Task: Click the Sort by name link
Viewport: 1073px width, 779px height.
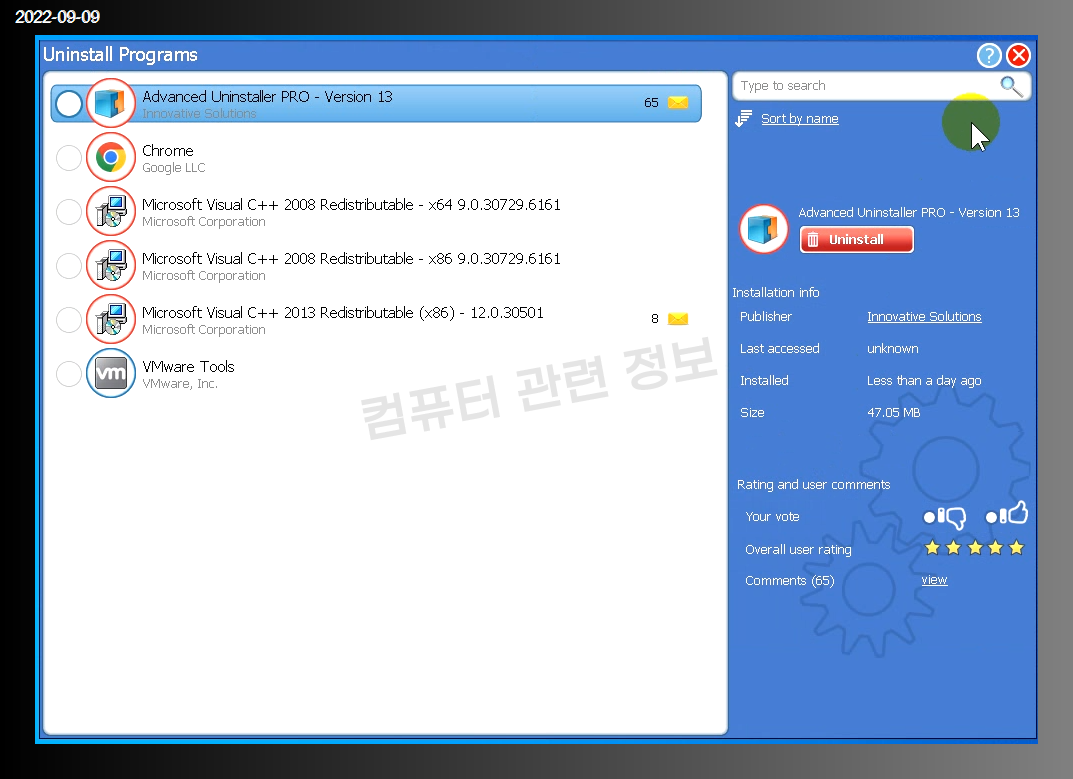Action: (x=799, y=118)
